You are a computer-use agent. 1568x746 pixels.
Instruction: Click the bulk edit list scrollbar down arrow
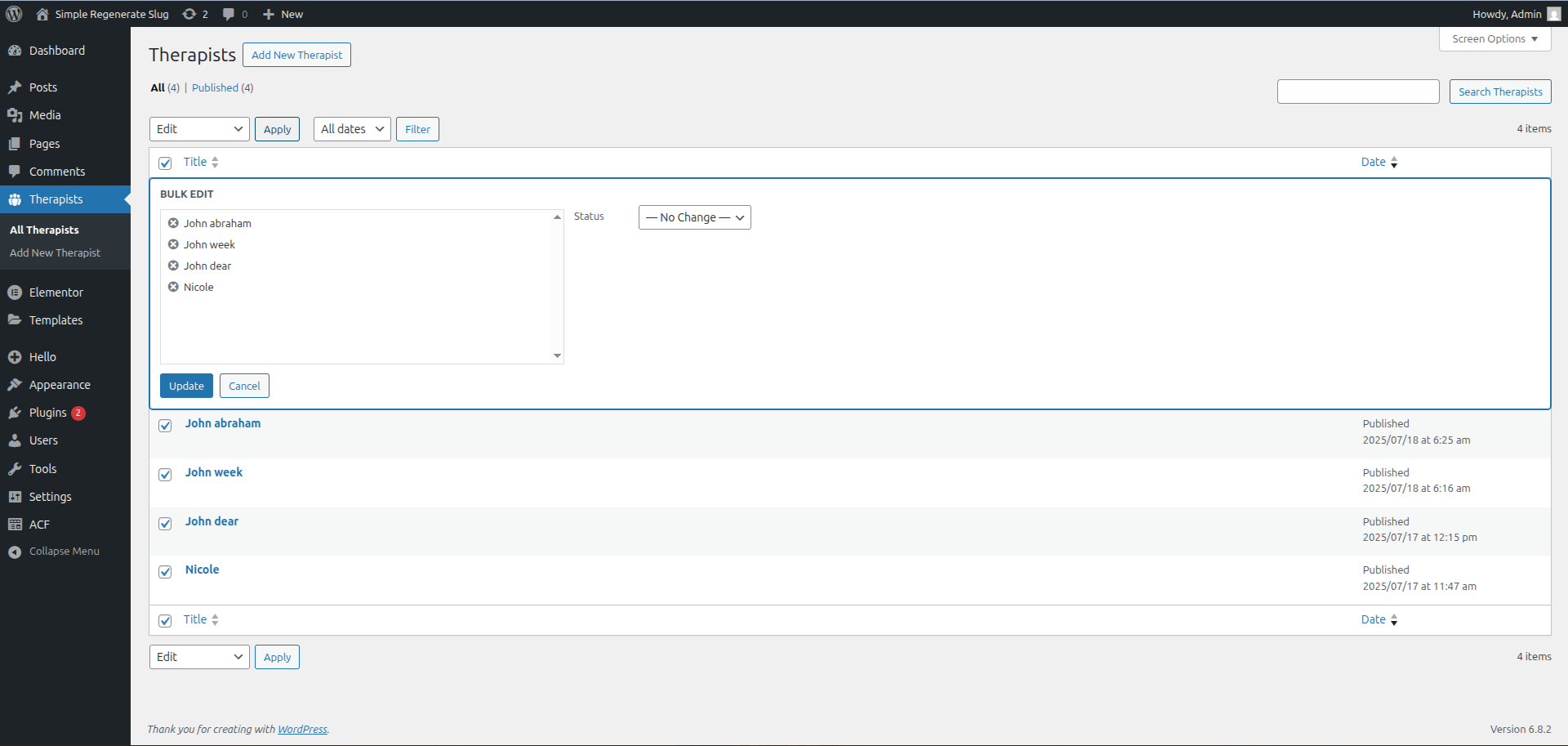[x=557, y=356]
